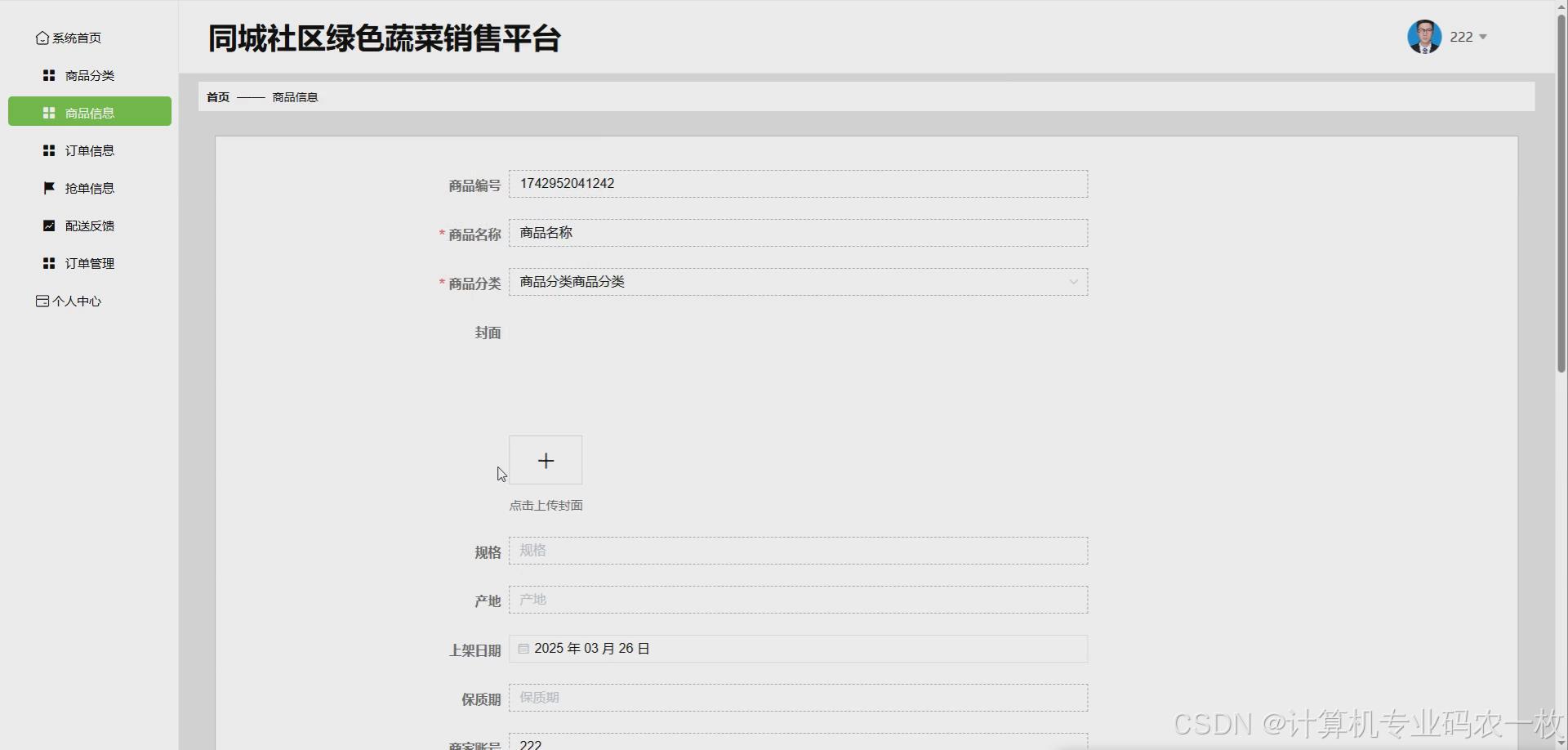The image size is (1568, 750).
Task: Click the calendar icon in 上架日期 field
Action: [x=523, y=648]
